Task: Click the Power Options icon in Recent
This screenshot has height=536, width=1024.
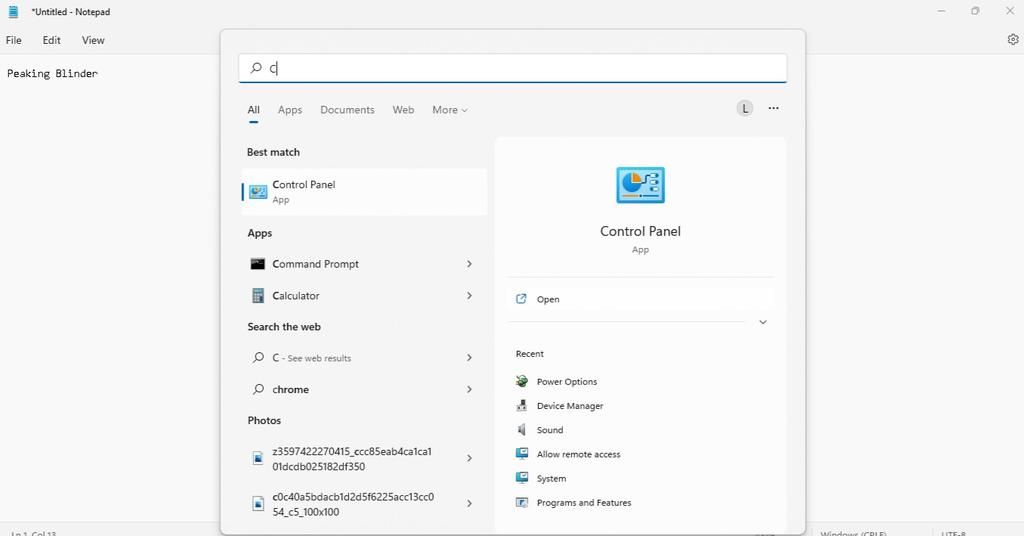Action: (521, 381)
